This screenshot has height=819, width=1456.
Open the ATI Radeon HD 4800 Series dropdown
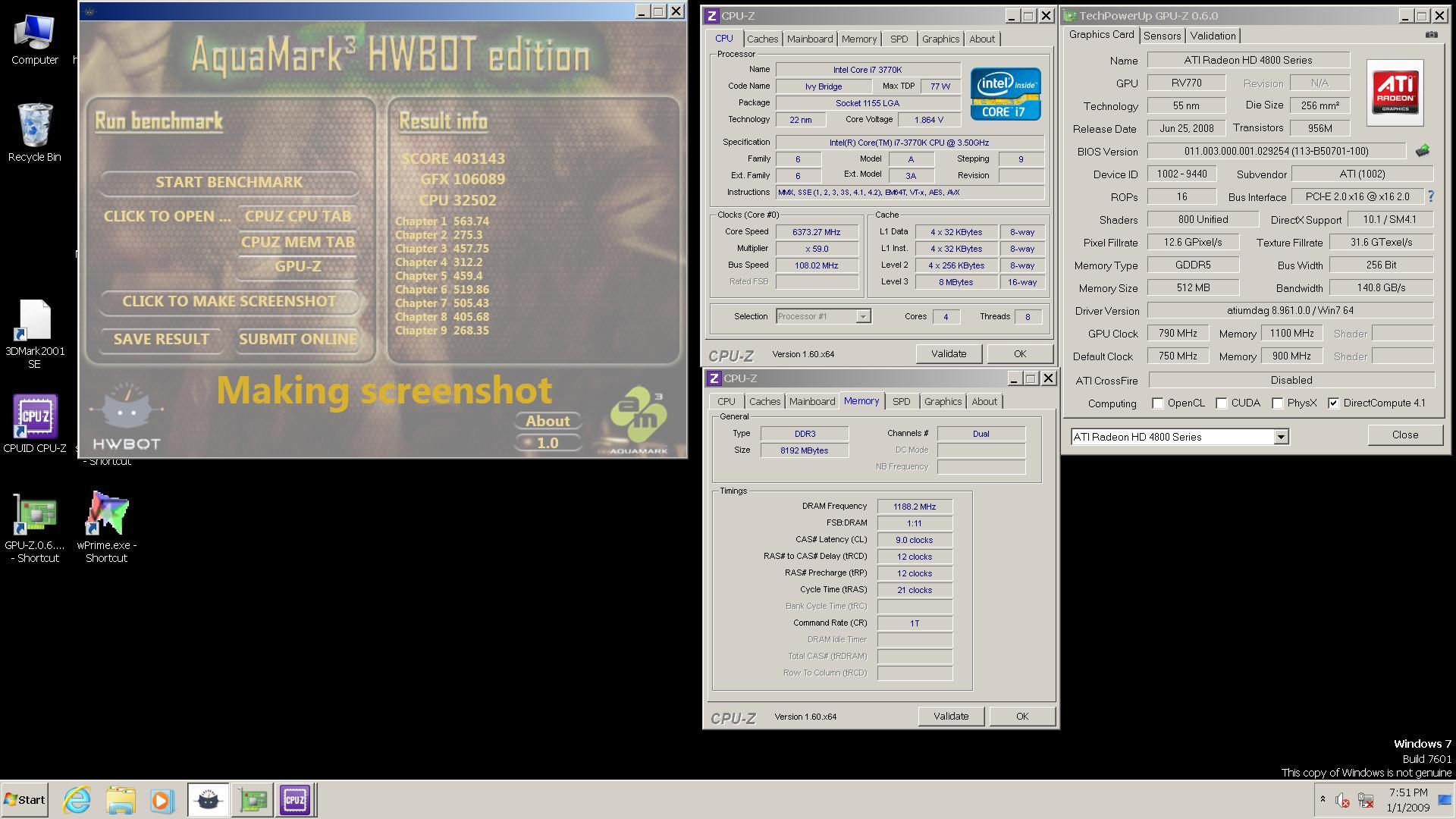point(1280,437)
